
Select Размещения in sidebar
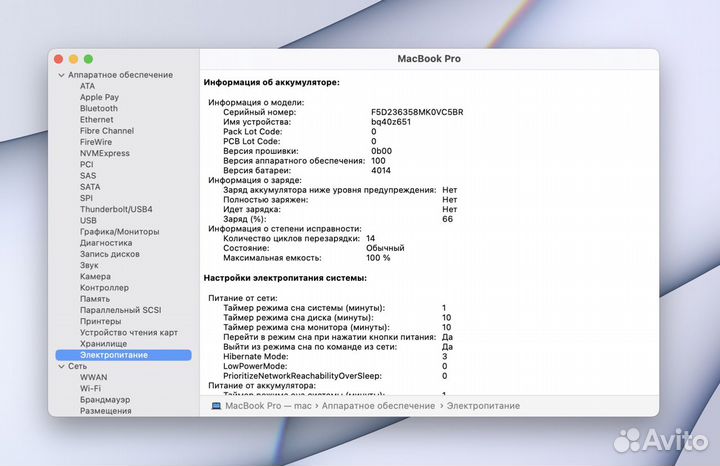[x=106, y=411]
